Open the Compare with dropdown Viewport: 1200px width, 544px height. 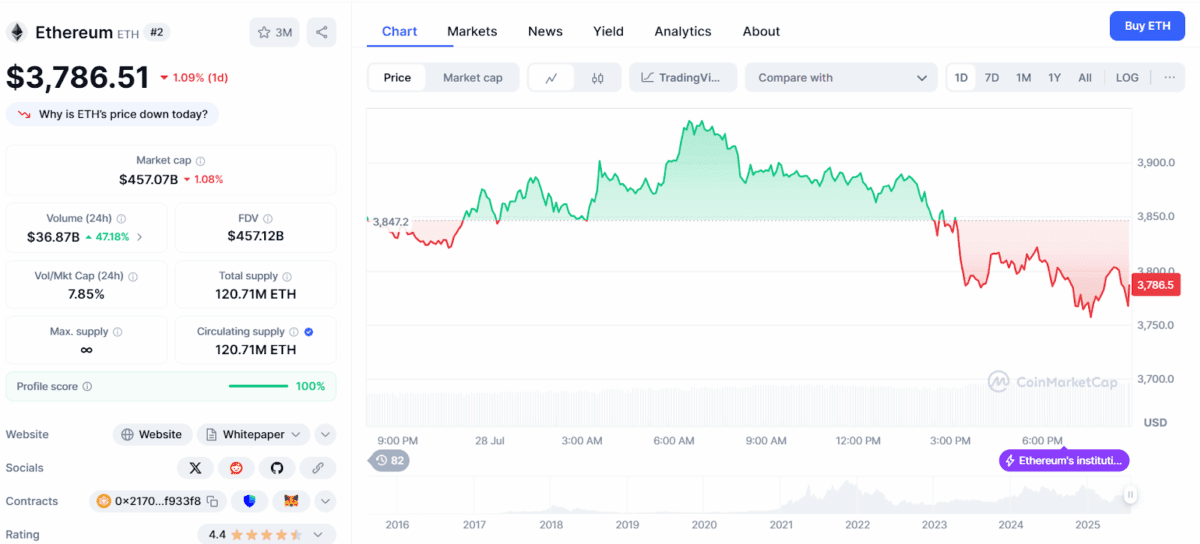pyautogui.click(x=842, y=78)
